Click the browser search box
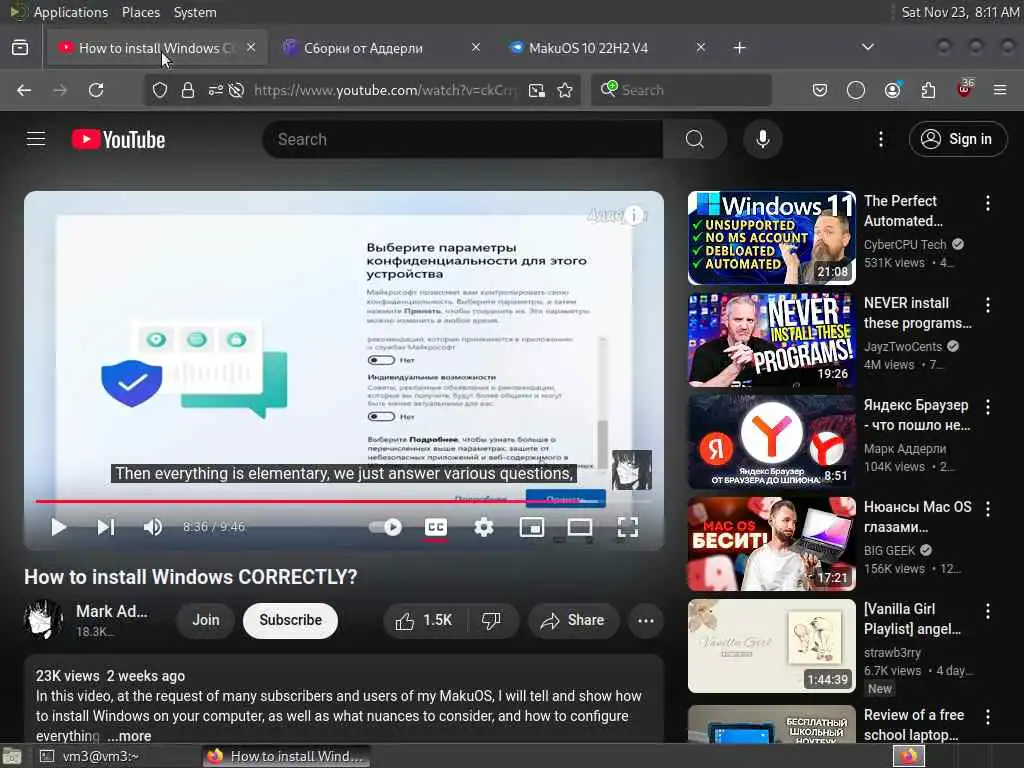Screen dimensions: 1024x768 681,90
